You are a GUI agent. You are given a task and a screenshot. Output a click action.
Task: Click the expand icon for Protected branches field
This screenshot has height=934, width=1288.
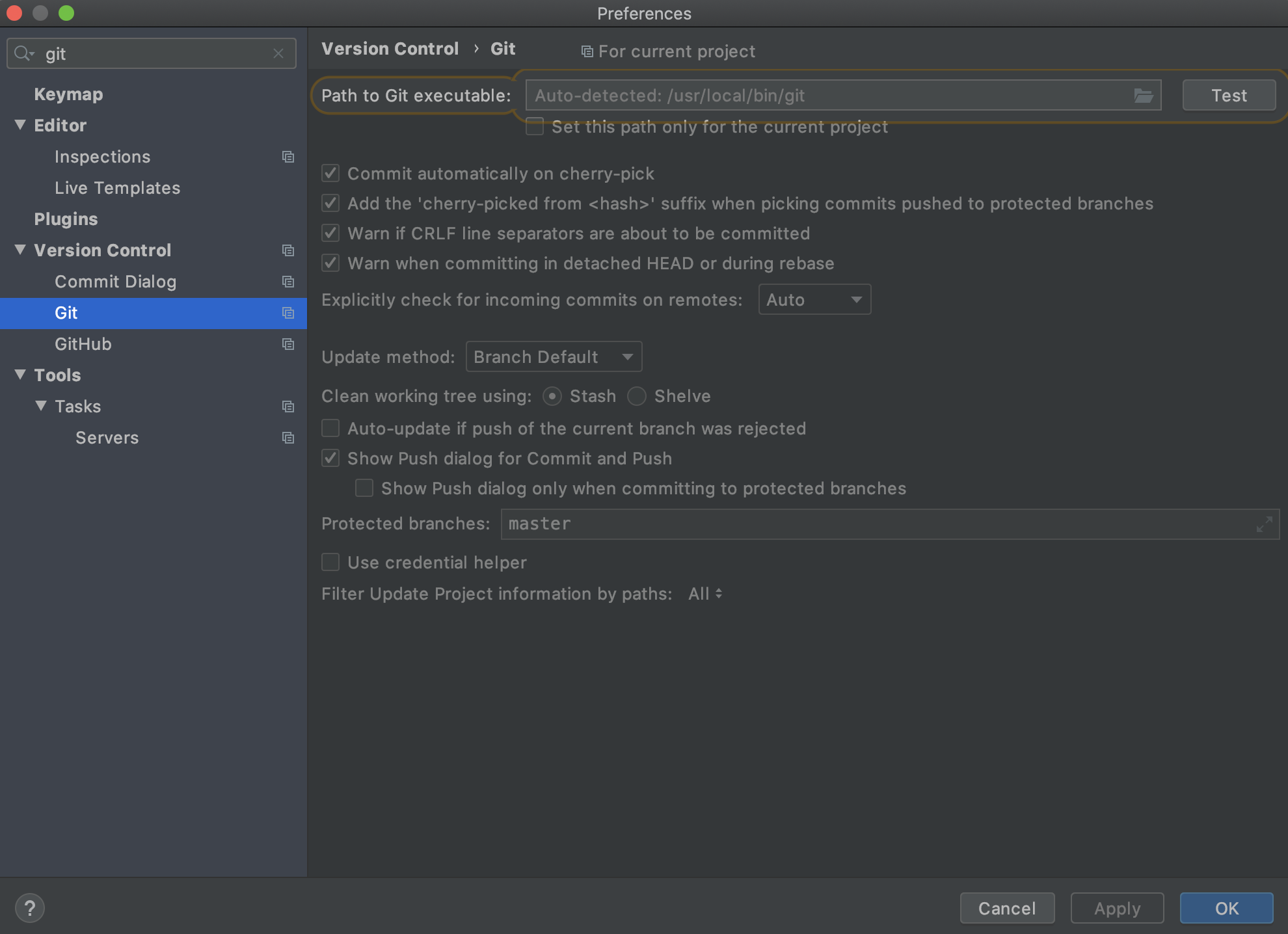[1264, 524]
